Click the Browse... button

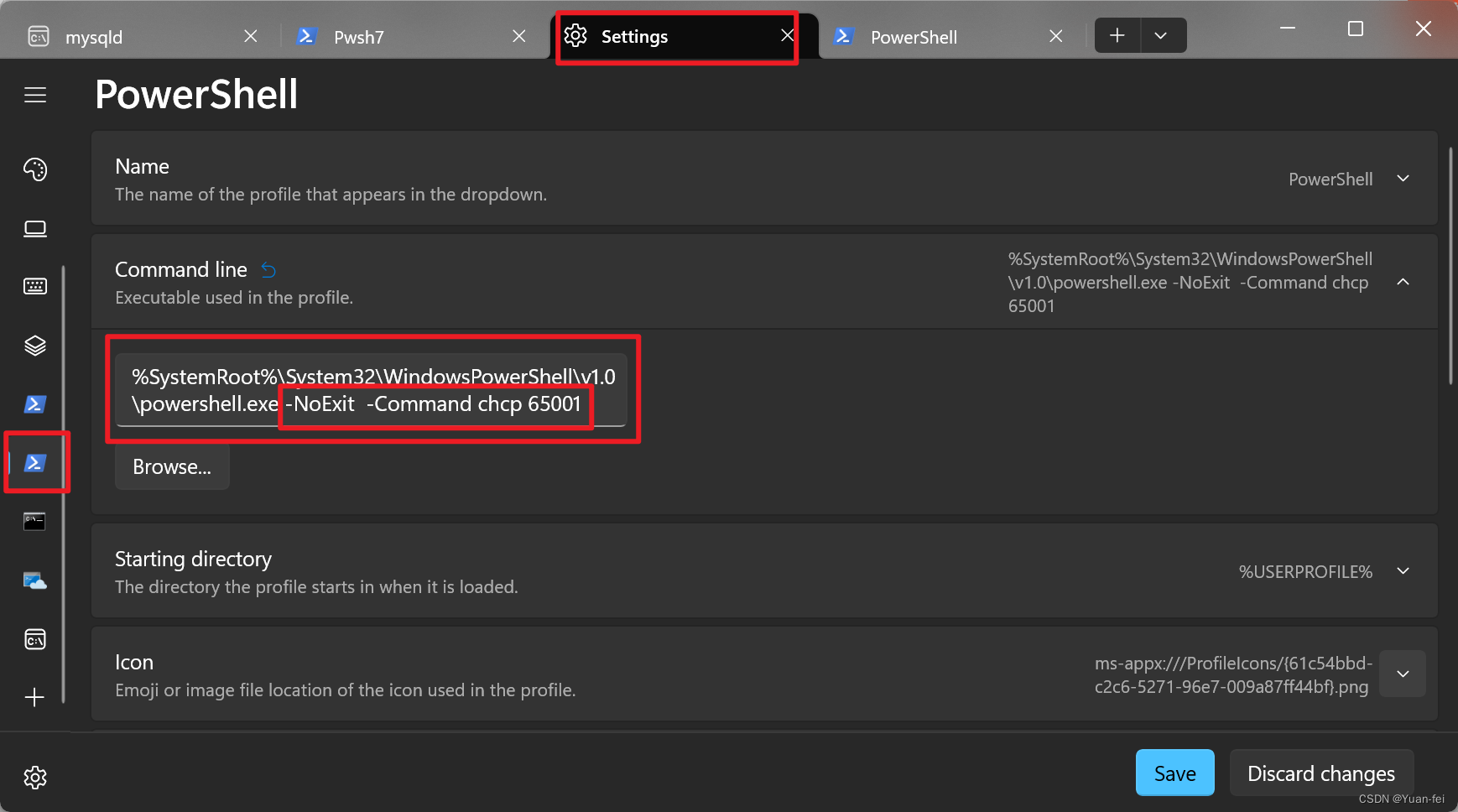tap(172, 466)
